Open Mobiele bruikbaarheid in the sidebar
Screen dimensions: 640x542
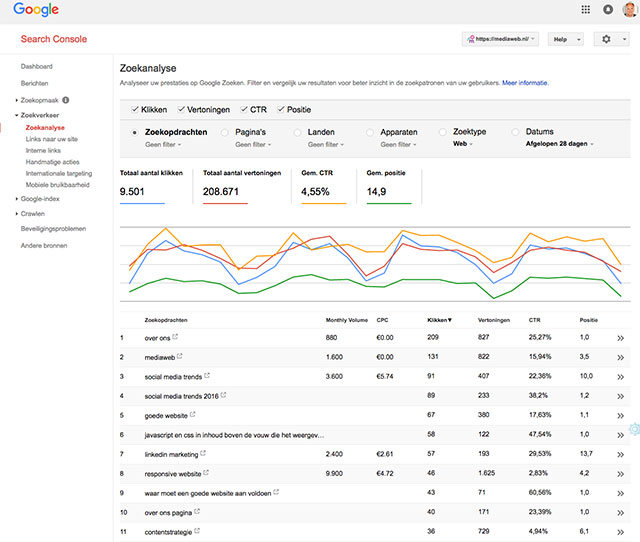pyautogui.click(x=58, y=185)
